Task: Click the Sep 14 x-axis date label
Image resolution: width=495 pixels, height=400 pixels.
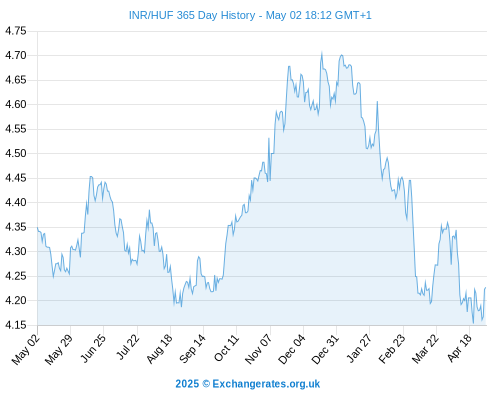Action: coord(192,348)
